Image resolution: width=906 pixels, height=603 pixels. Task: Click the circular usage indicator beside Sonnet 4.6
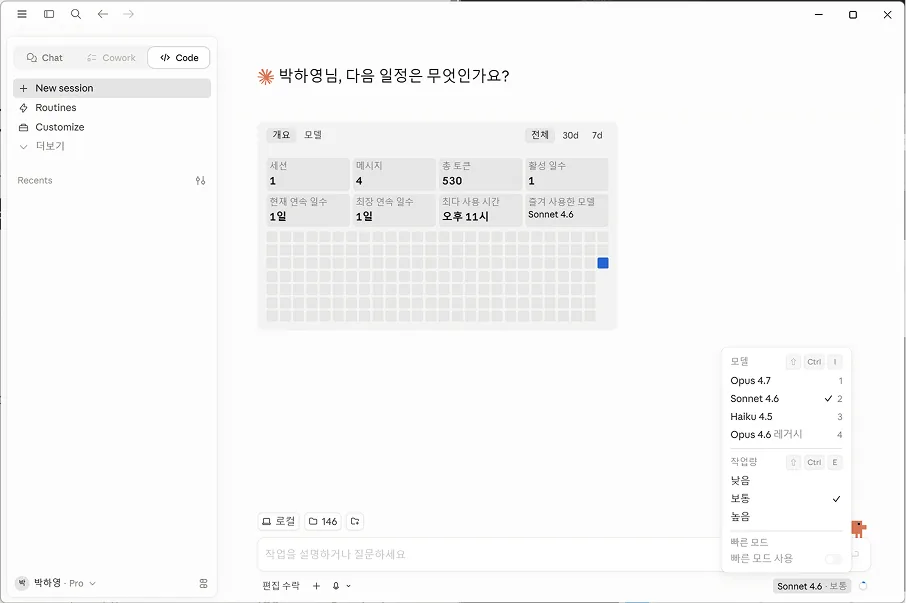(x=863, y=586)
